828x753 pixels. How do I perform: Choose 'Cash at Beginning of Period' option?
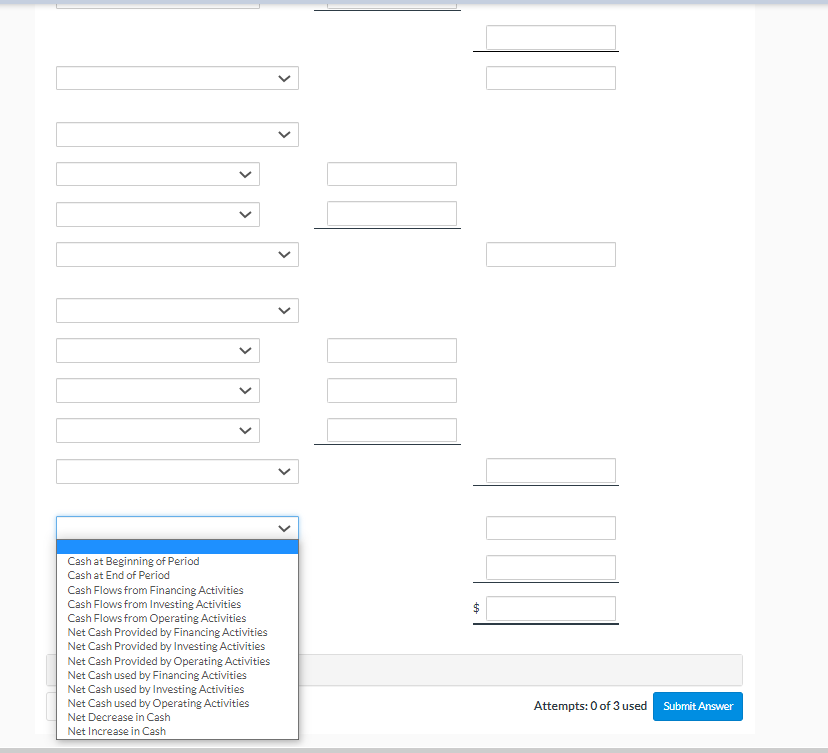(x=177, y=561)
